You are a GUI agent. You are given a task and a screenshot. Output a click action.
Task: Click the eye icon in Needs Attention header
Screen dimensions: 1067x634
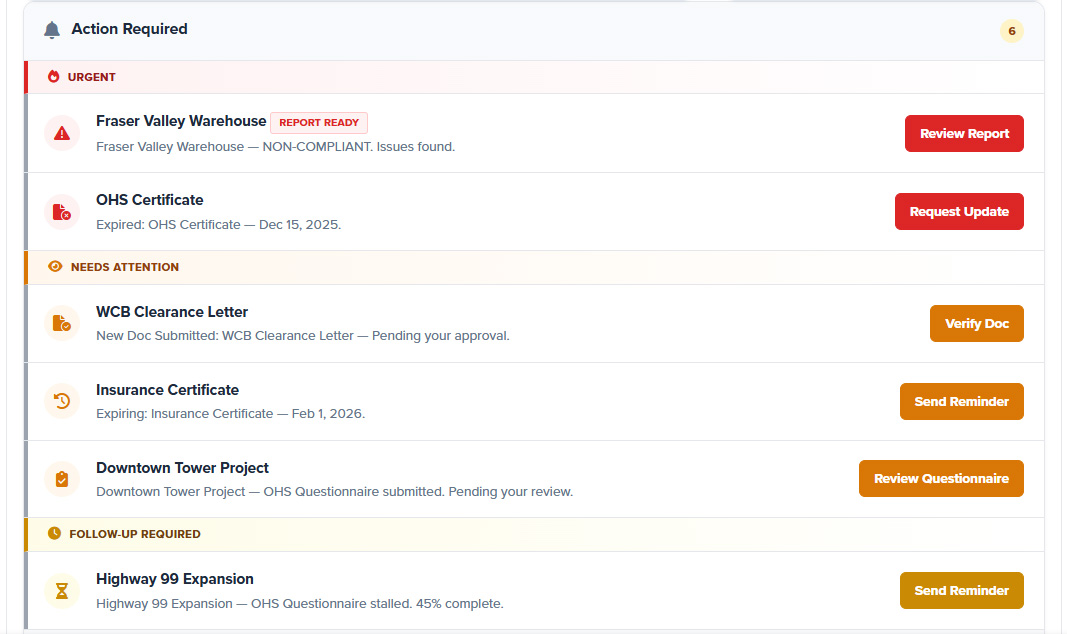pos(55,267)
